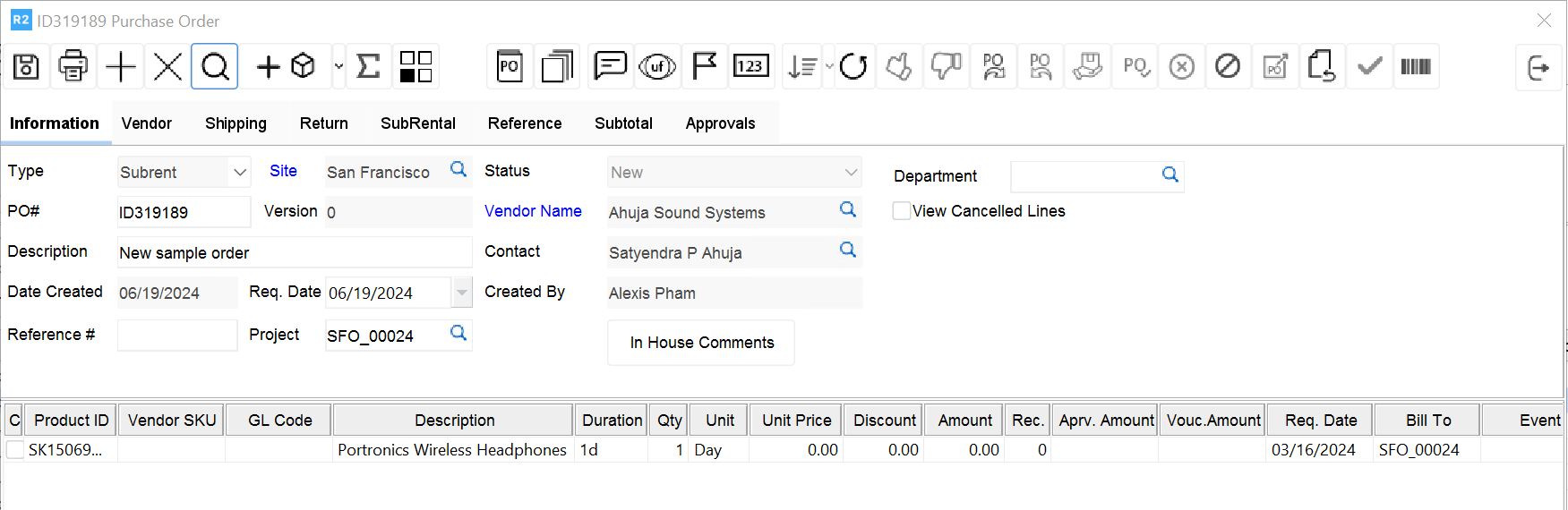Switch to the Shipping tab
1568x510 pixels.
pyautogui.click(x=236, y=123)
